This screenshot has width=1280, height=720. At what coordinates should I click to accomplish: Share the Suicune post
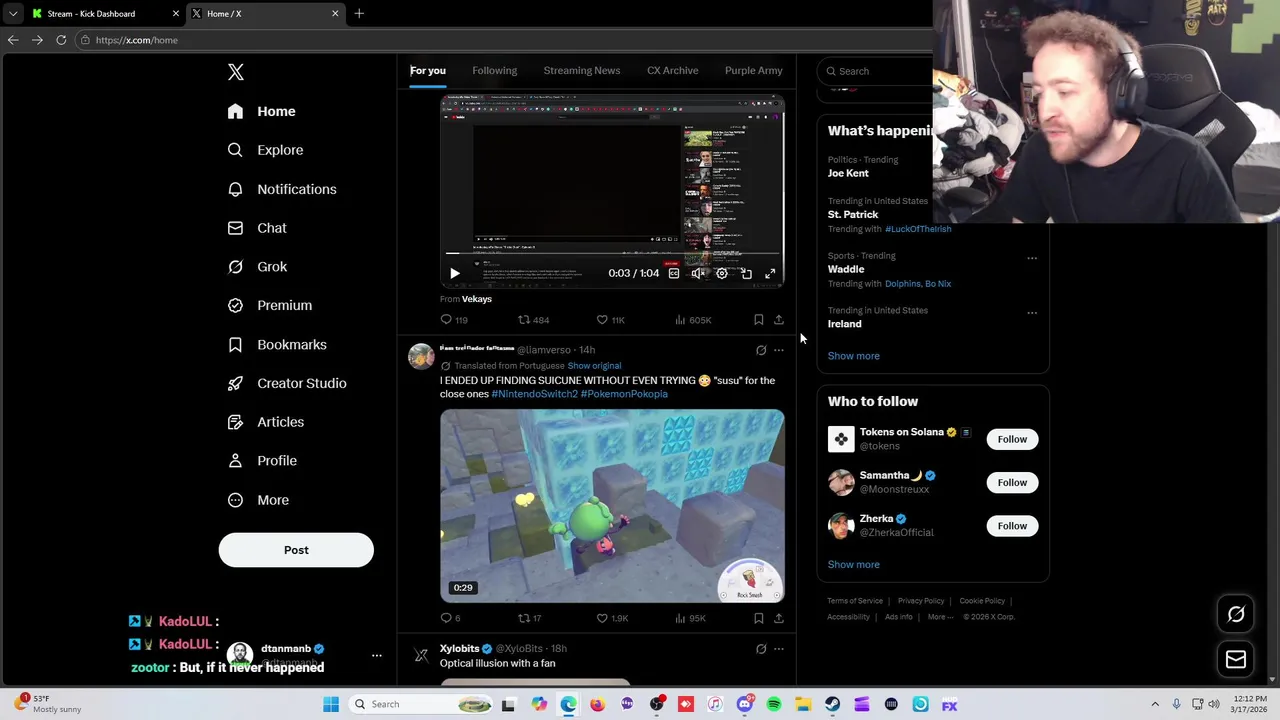click(779, 618)
